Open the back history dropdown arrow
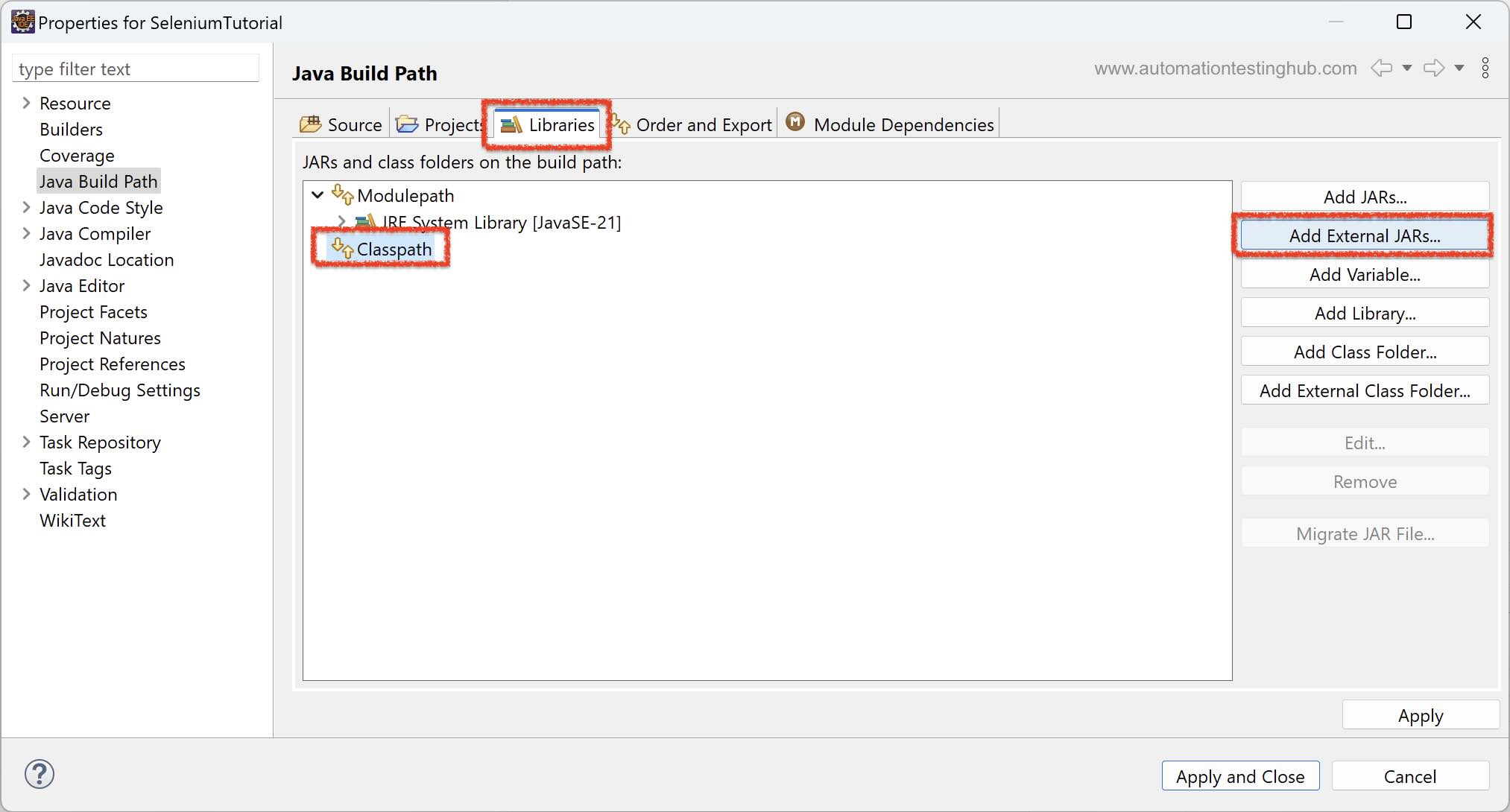This screenshot has width=1510, height=812. pos(1407,68)
